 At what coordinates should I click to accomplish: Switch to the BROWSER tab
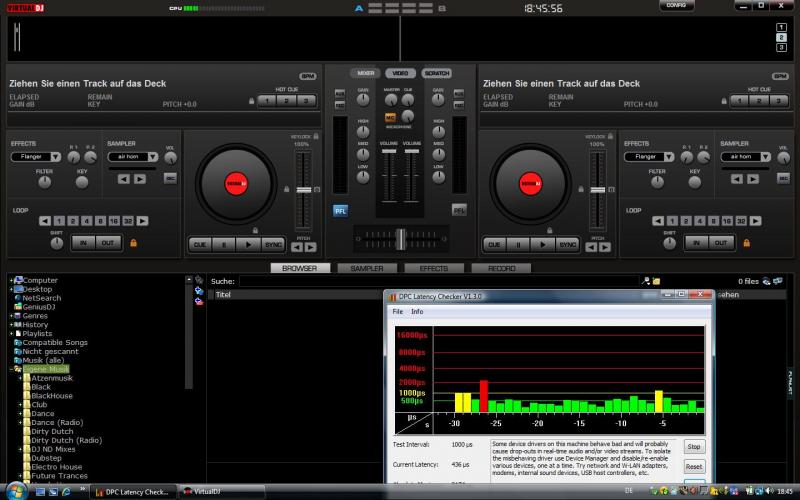tap(300, 268)
